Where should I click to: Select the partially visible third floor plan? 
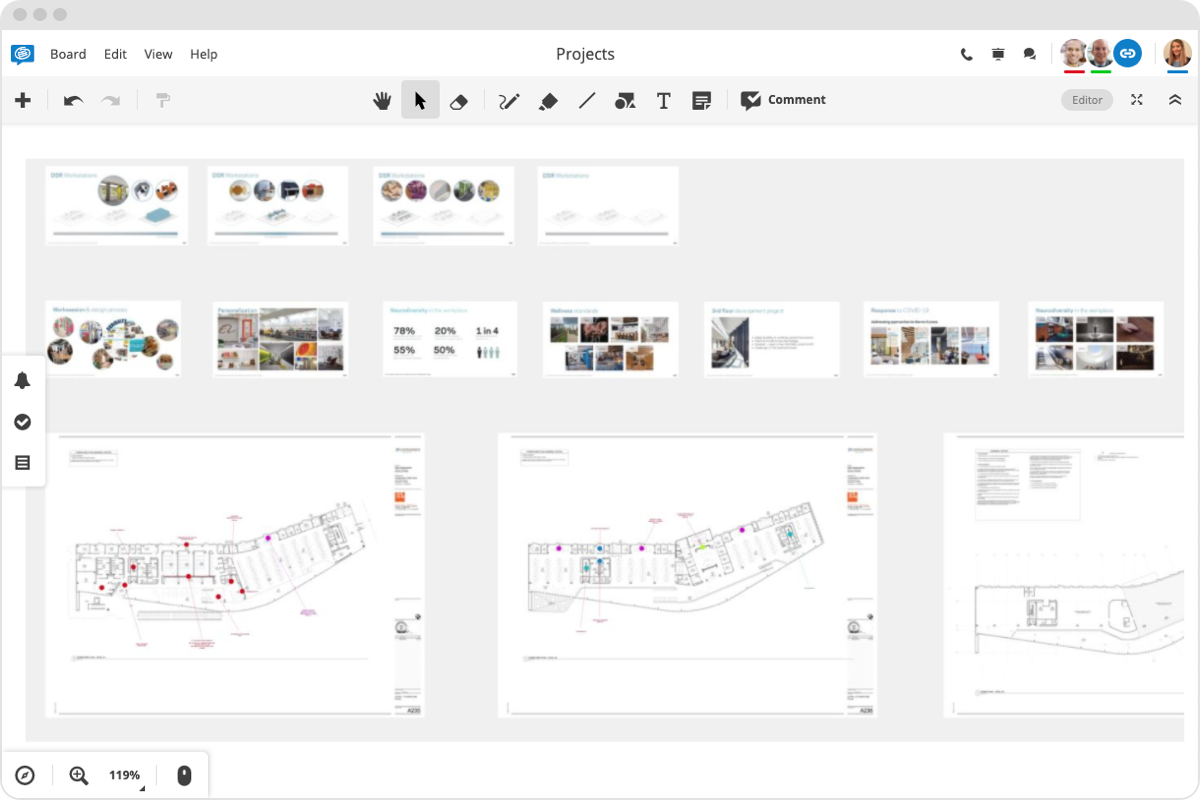pos(1064,575)
